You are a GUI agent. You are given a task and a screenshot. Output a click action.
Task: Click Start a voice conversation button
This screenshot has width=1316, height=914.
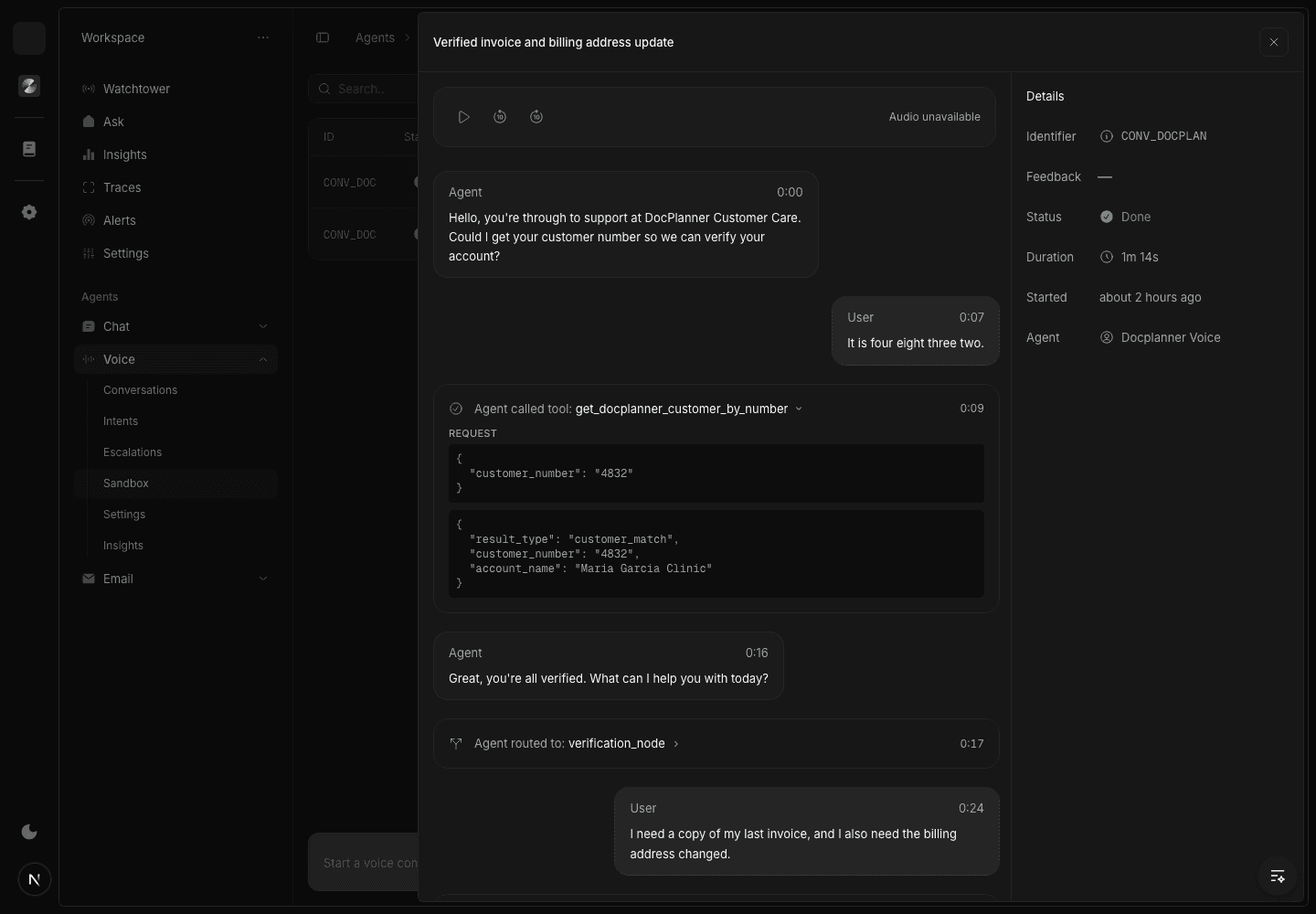tap(364, 862)
